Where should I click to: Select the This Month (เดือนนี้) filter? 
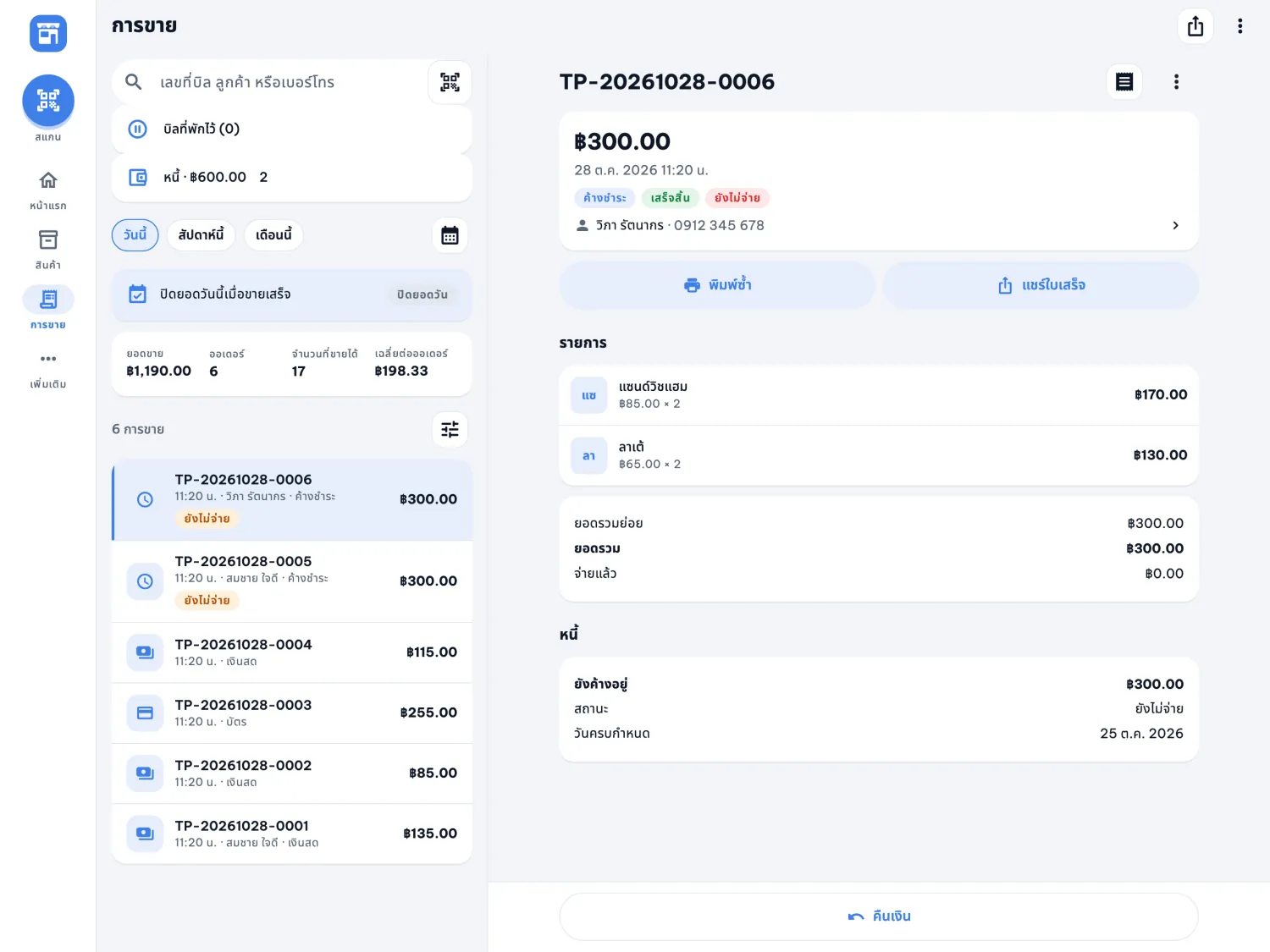pyautogui.click(x=273, y=235)
